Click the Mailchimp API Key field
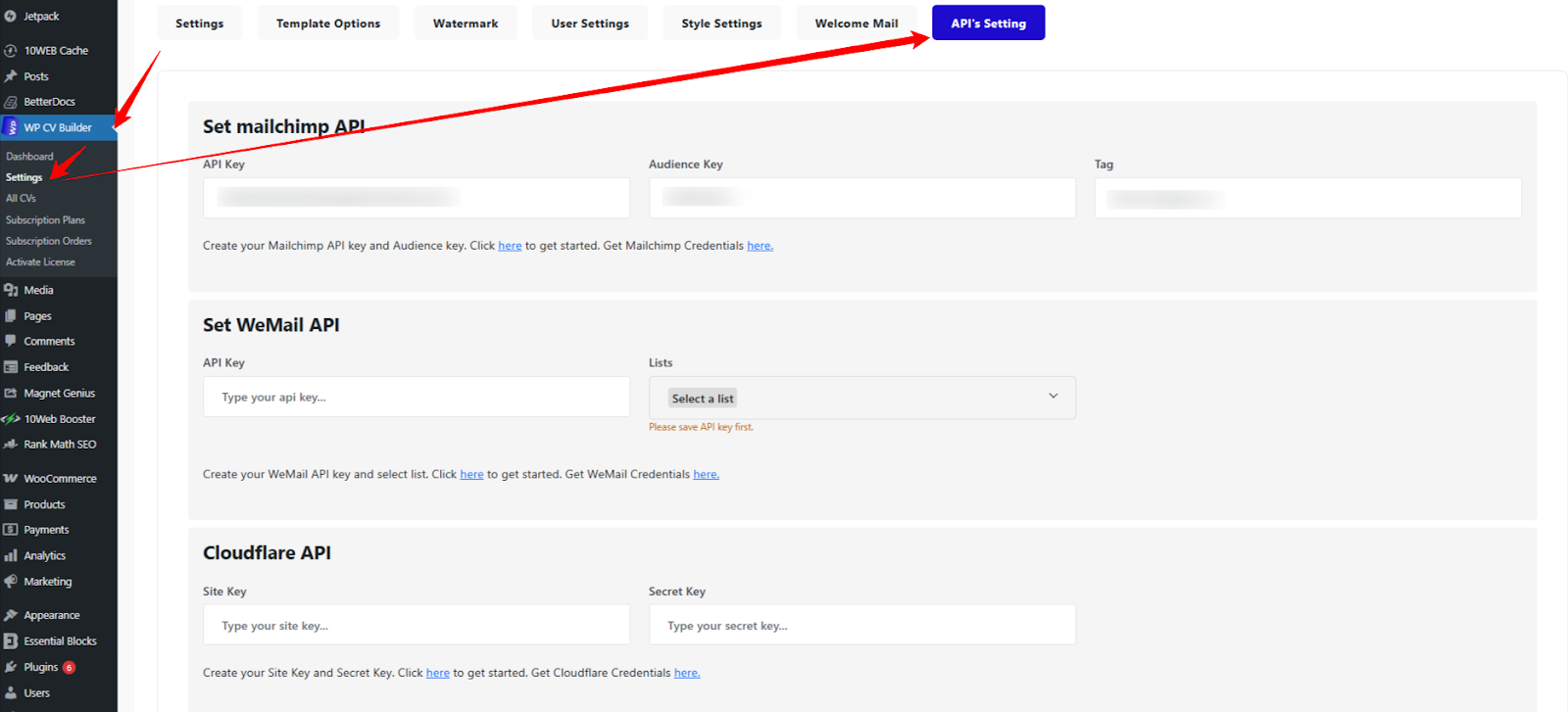This screenshot has width=1568, height=712. point(416,198)
